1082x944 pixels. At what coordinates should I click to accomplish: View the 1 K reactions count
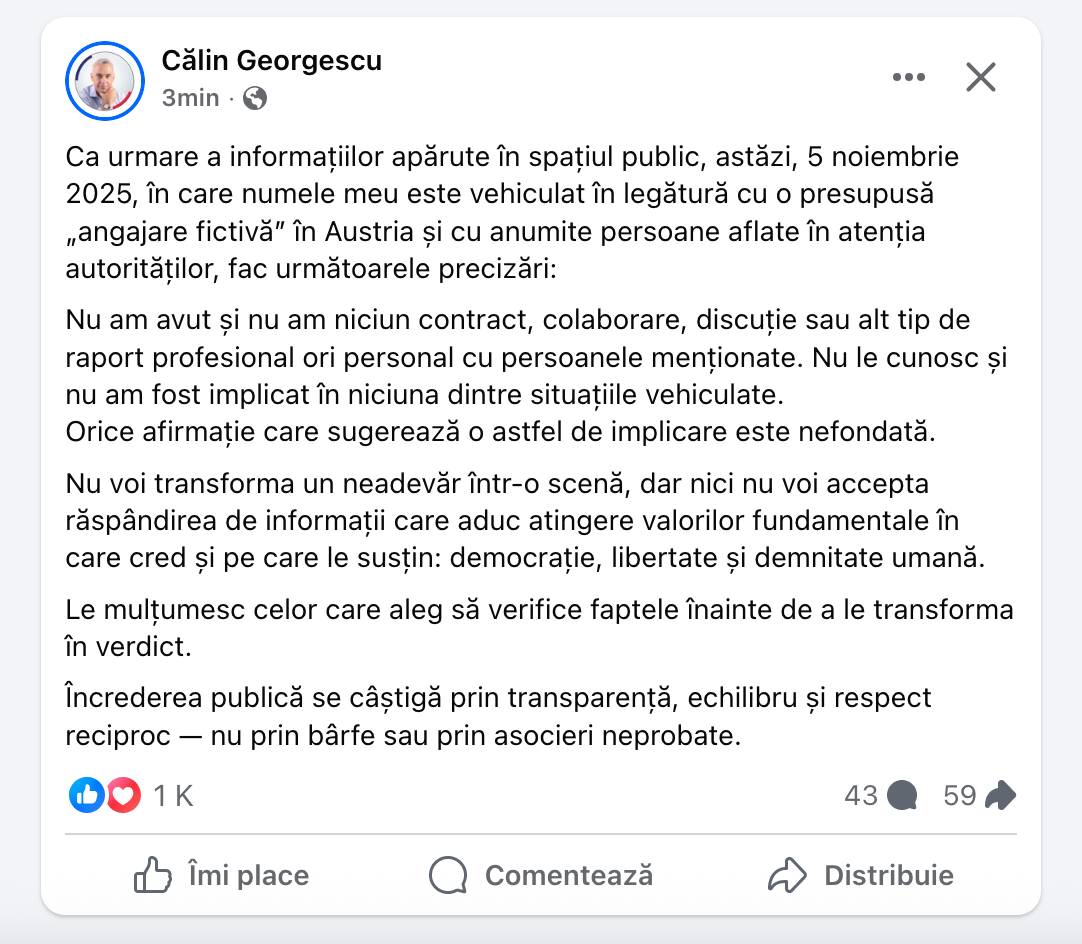173,795
